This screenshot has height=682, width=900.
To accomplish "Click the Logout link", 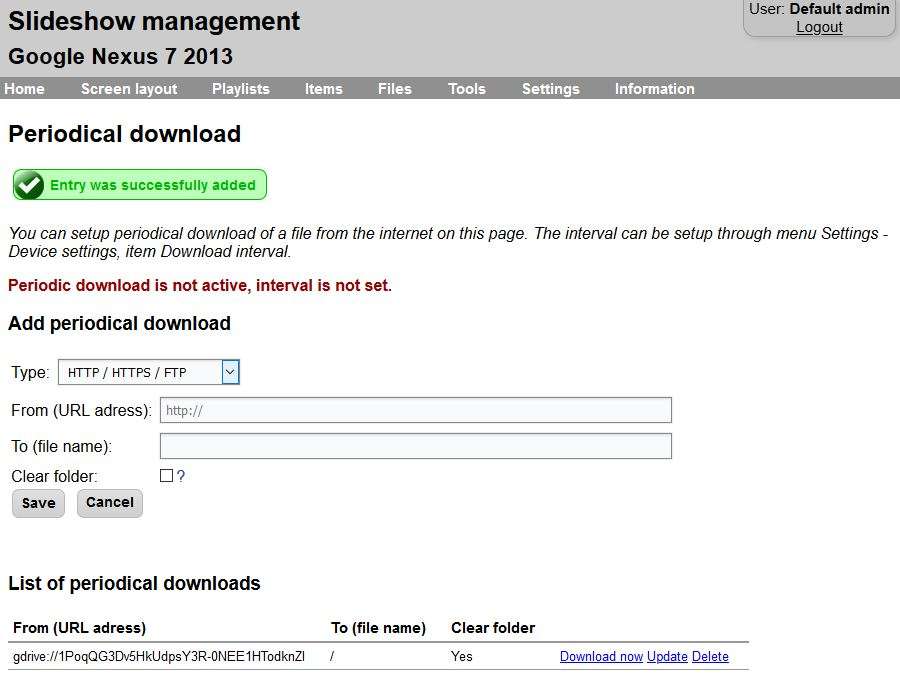I will [x=819, y=27].
